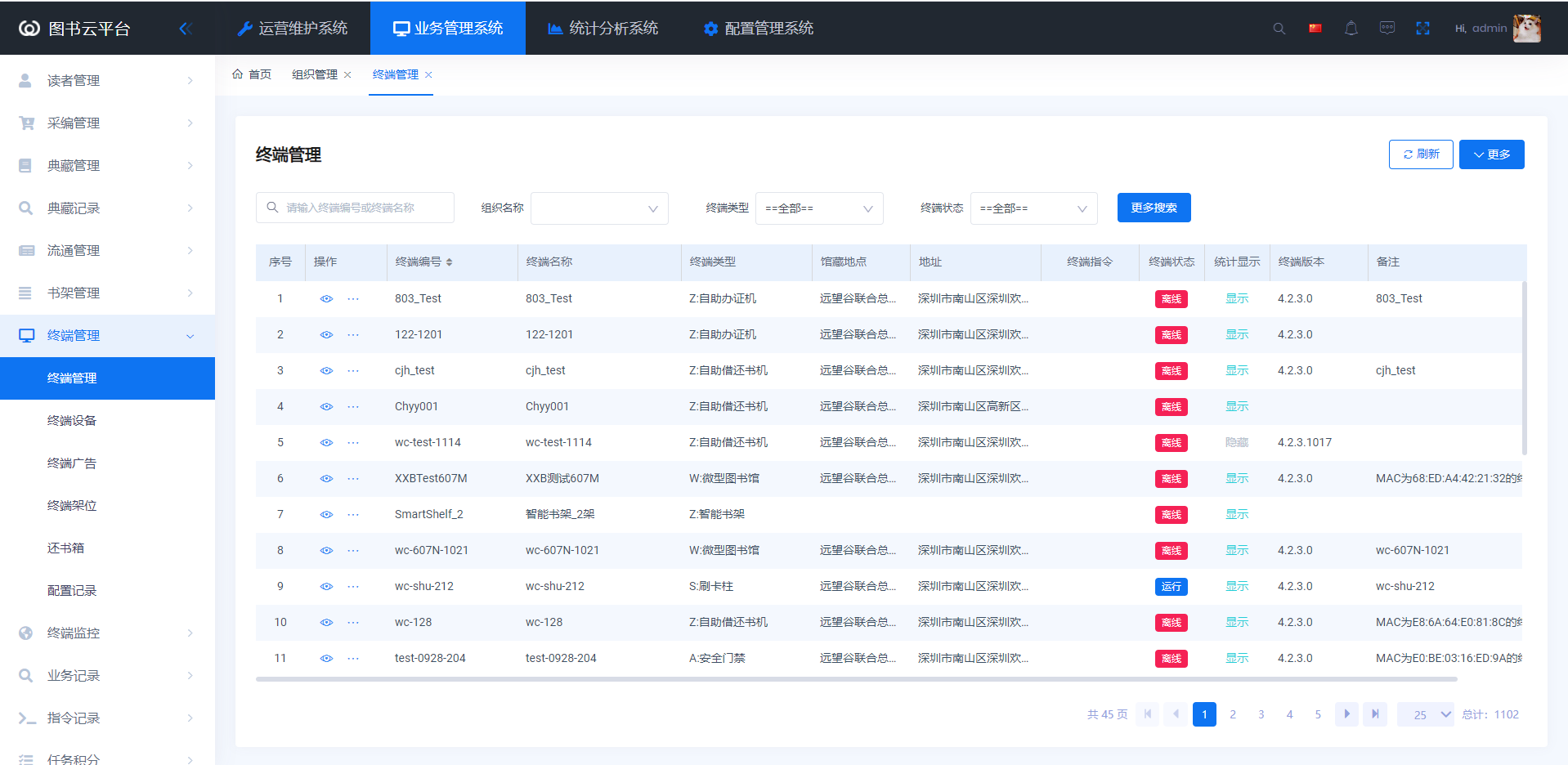Change page size dropdown showing 25
This screenshot has width=1568, height=765.
[1426, 714]
